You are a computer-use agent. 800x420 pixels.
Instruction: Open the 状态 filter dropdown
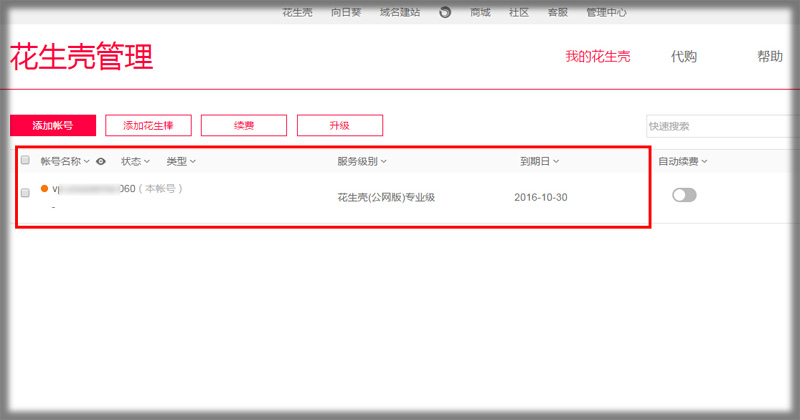(x=135, y=161)
